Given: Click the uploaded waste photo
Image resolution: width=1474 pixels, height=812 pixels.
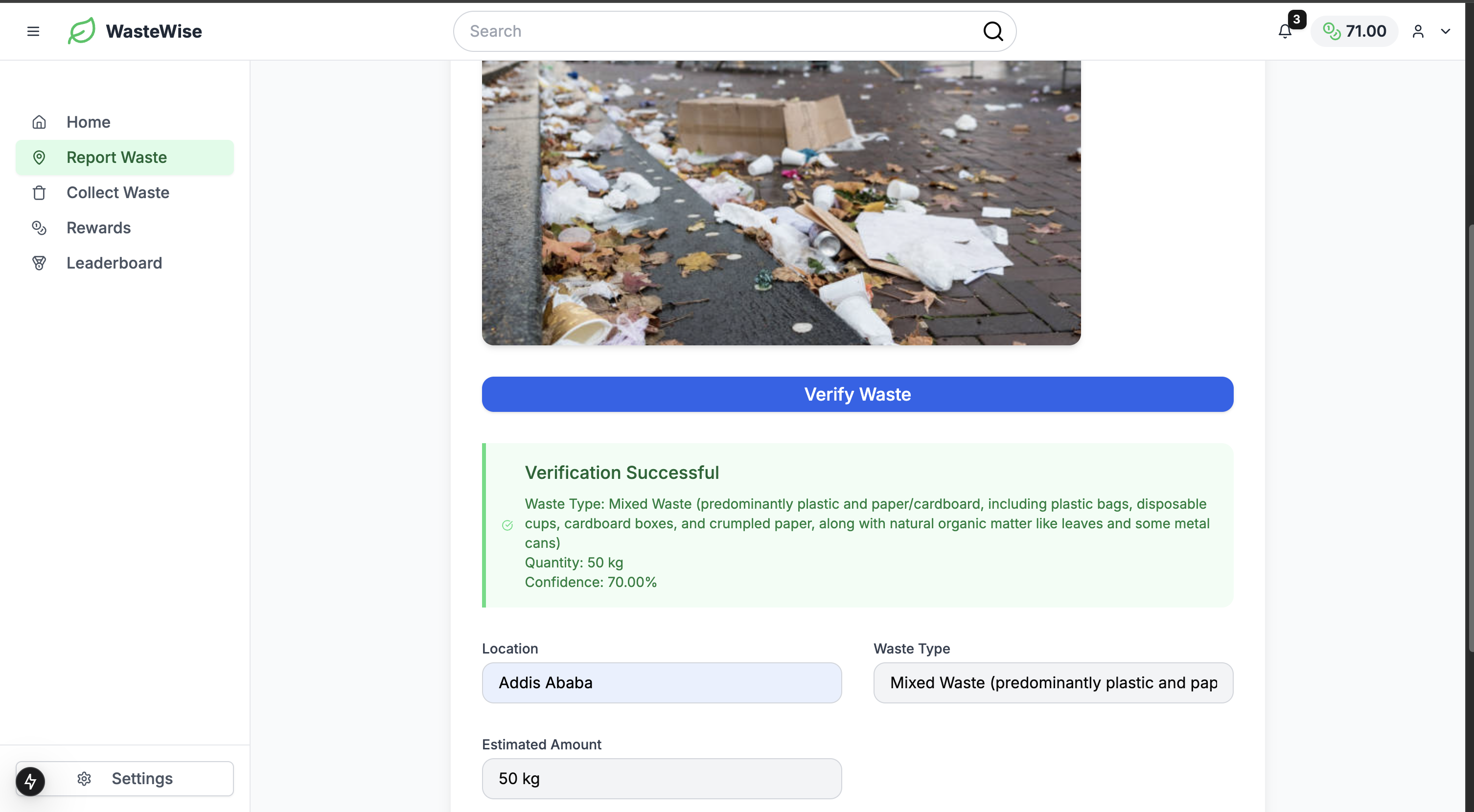Looking at the screenshot, I should click(x=781, y=203).
